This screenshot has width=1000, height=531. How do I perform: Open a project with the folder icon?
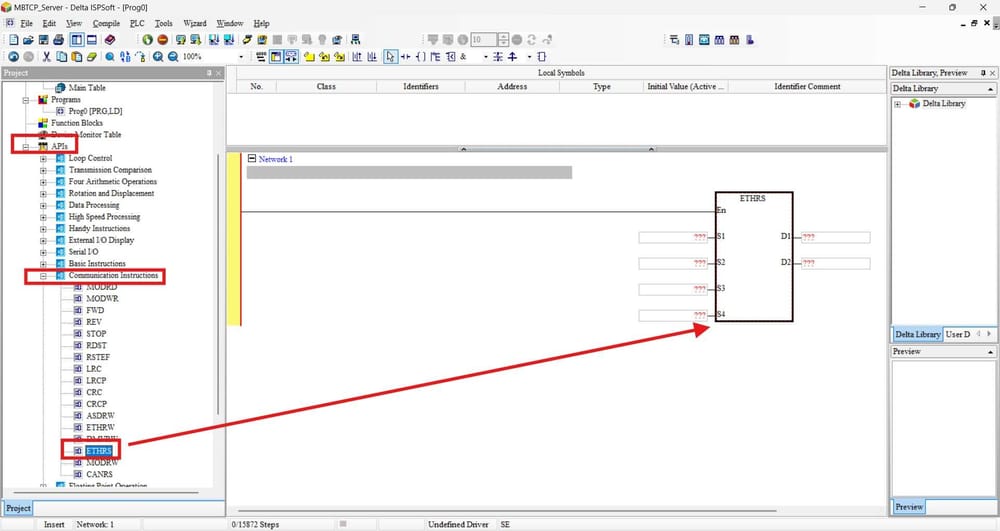[x=29, y=40]
